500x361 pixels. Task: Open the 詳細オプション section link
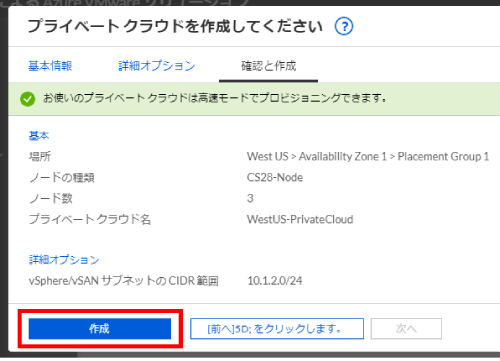pyautogui.click(x=64, y=260)
